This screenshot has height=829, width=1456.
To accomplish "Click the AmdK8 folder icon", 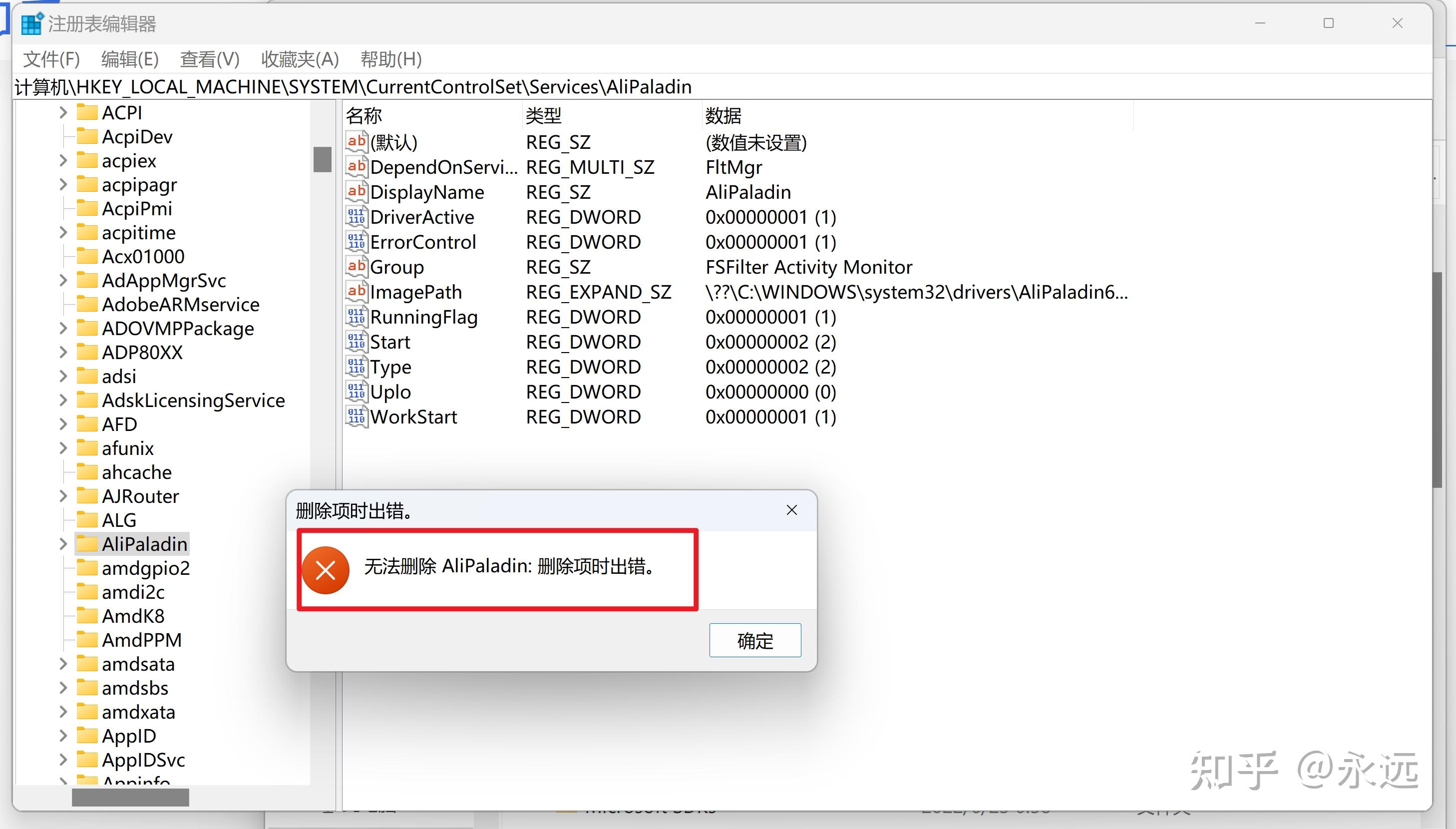I will tap(87, 615).
